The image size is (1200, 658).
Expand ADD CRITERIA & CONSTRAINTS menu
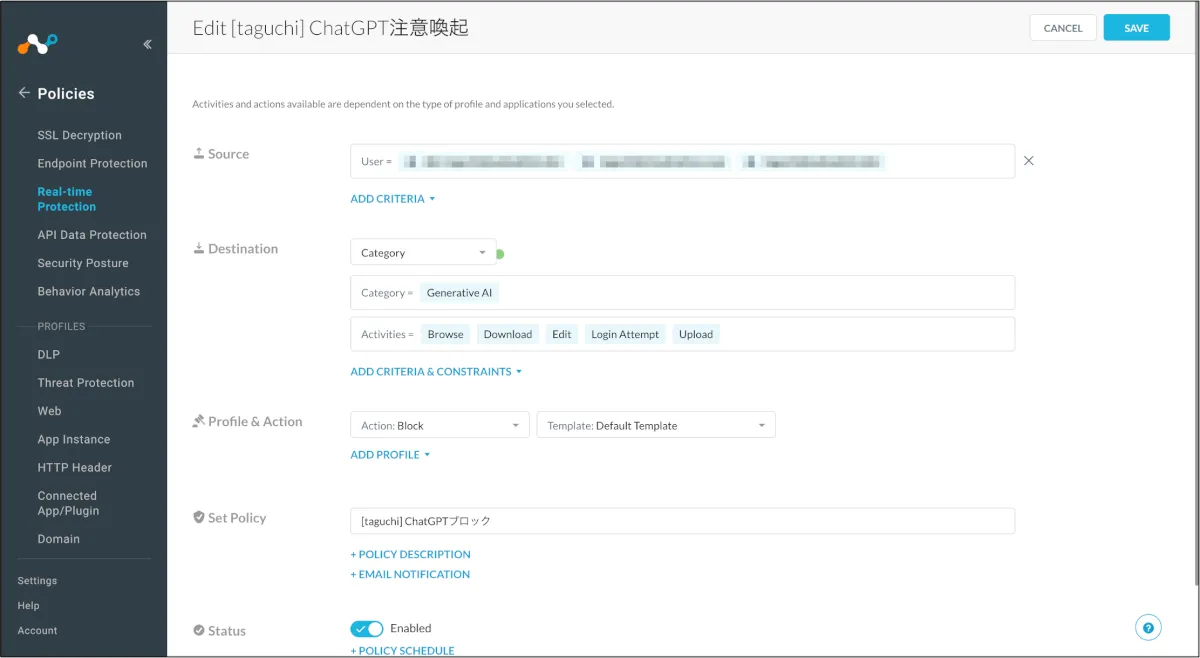[x=436, y=372]
